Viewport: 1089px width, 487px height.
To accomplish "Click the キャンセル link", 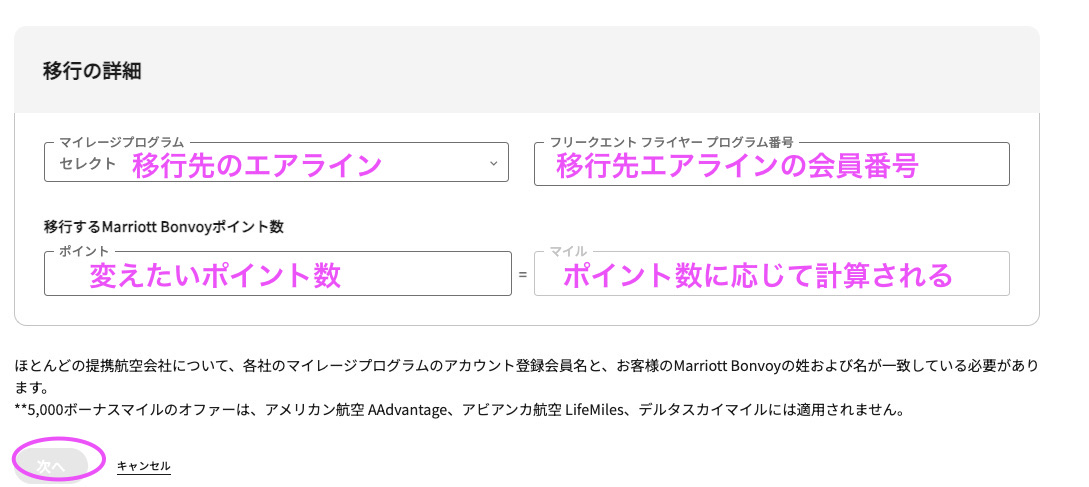I will click(143, 466).
